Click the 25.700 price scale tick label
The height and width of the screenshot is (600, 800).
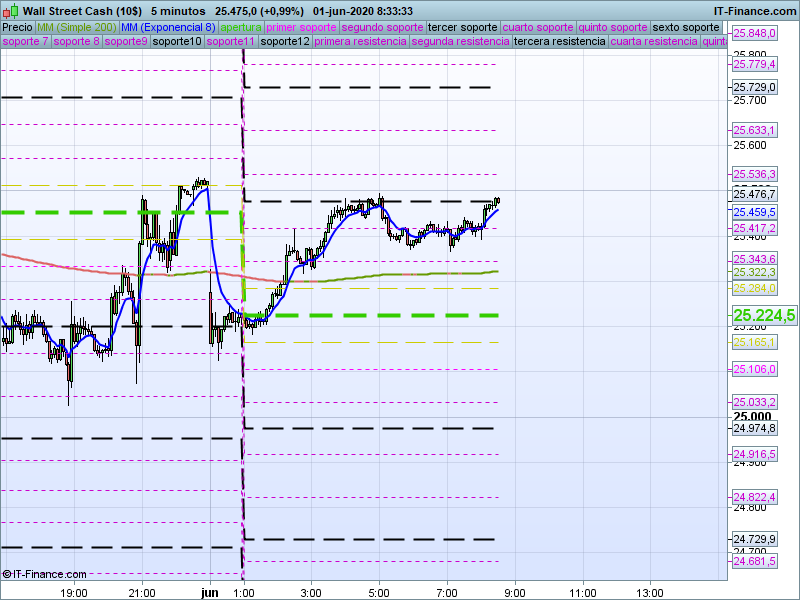[750, 101]
